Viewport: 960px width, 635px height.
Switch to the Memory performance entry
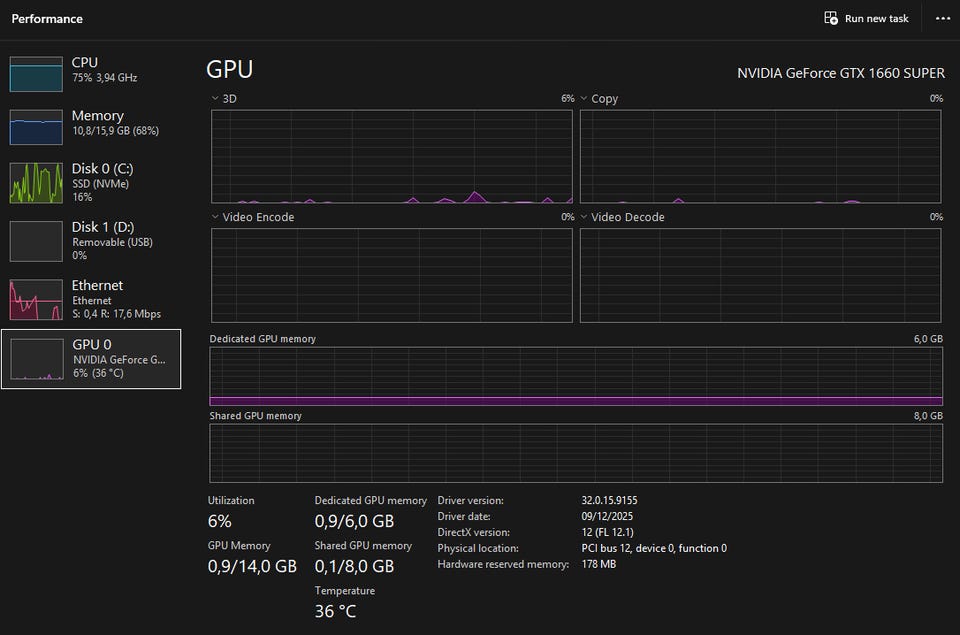coord(91,127)
